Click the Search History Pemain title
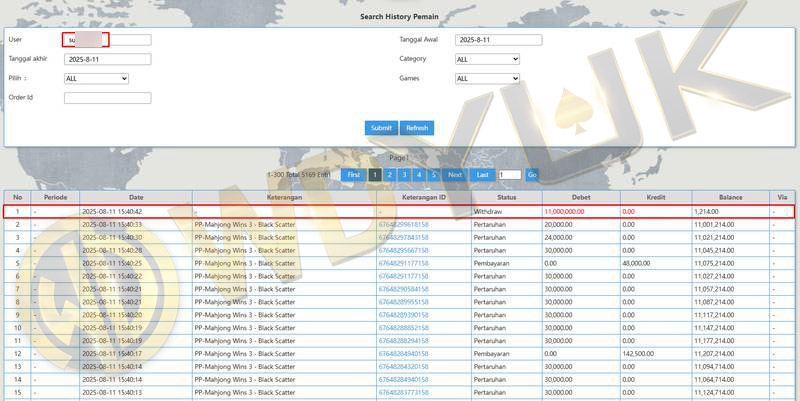 [399, 17]
